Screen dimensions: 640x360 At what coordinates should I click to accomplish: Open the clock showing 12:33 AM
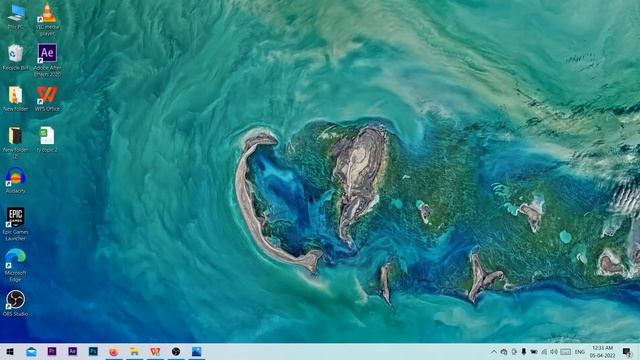coord(602,351)
